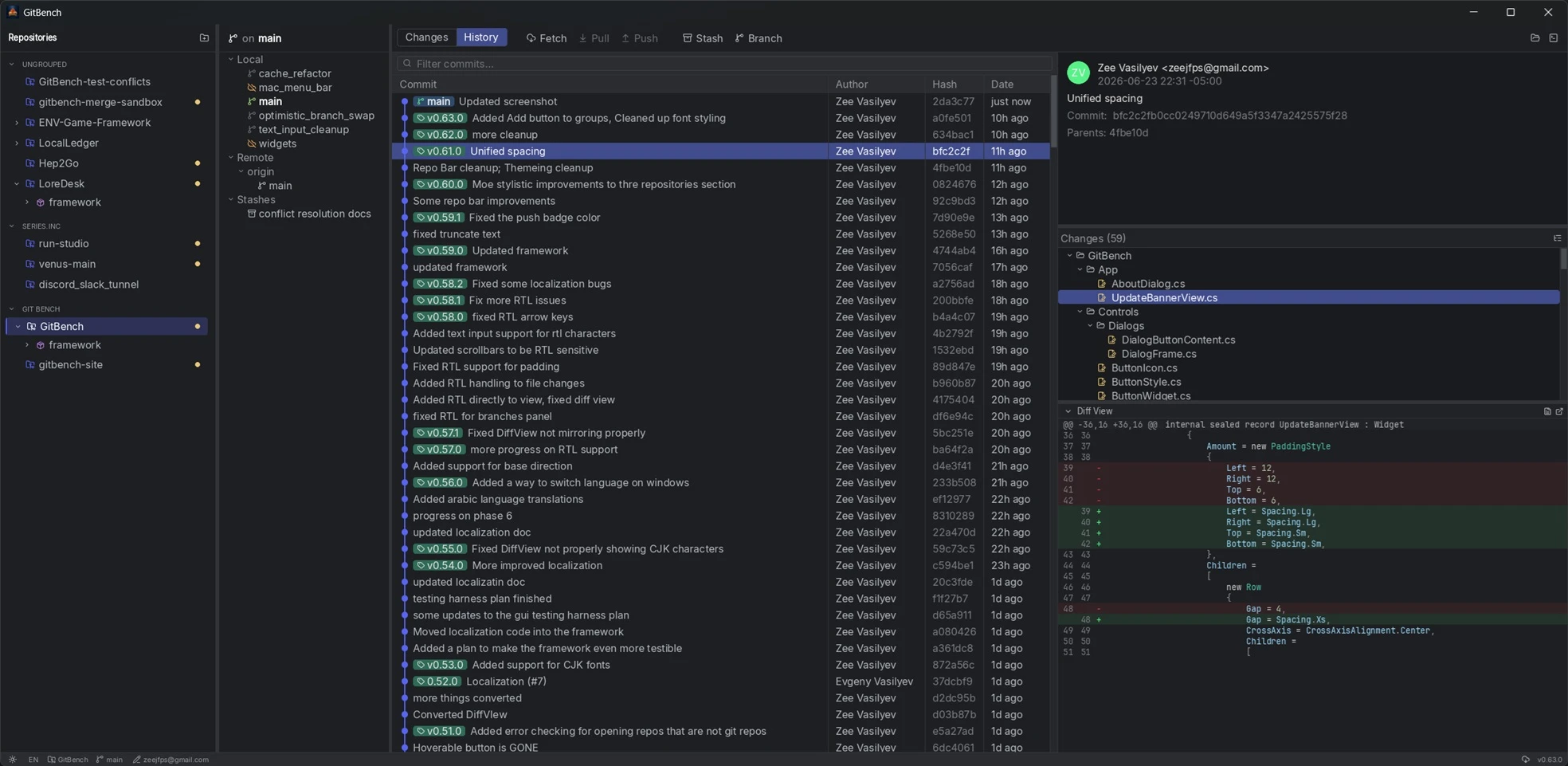Click the Stash toolbar button
Viewport: 1568px width, 766px height.
tap(703, 38)
